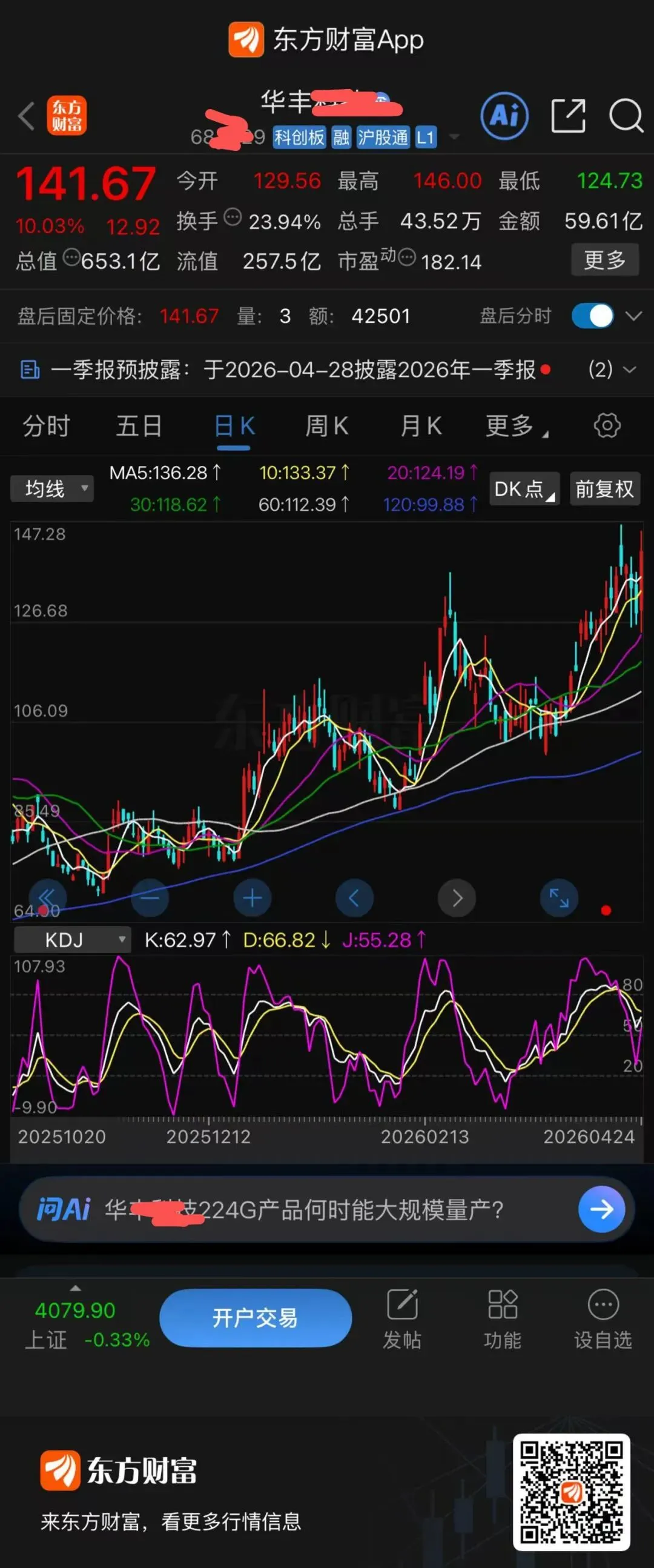Expand the index bar small up arrow
Screen dimensions: 654x1568
coord(76,1288)
